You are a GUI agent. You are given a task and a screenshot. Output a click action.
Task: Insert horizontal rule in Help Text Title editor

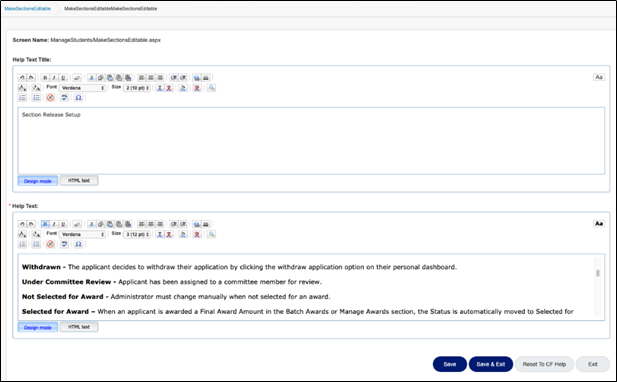pyautogui.click(x=206, y=78)
